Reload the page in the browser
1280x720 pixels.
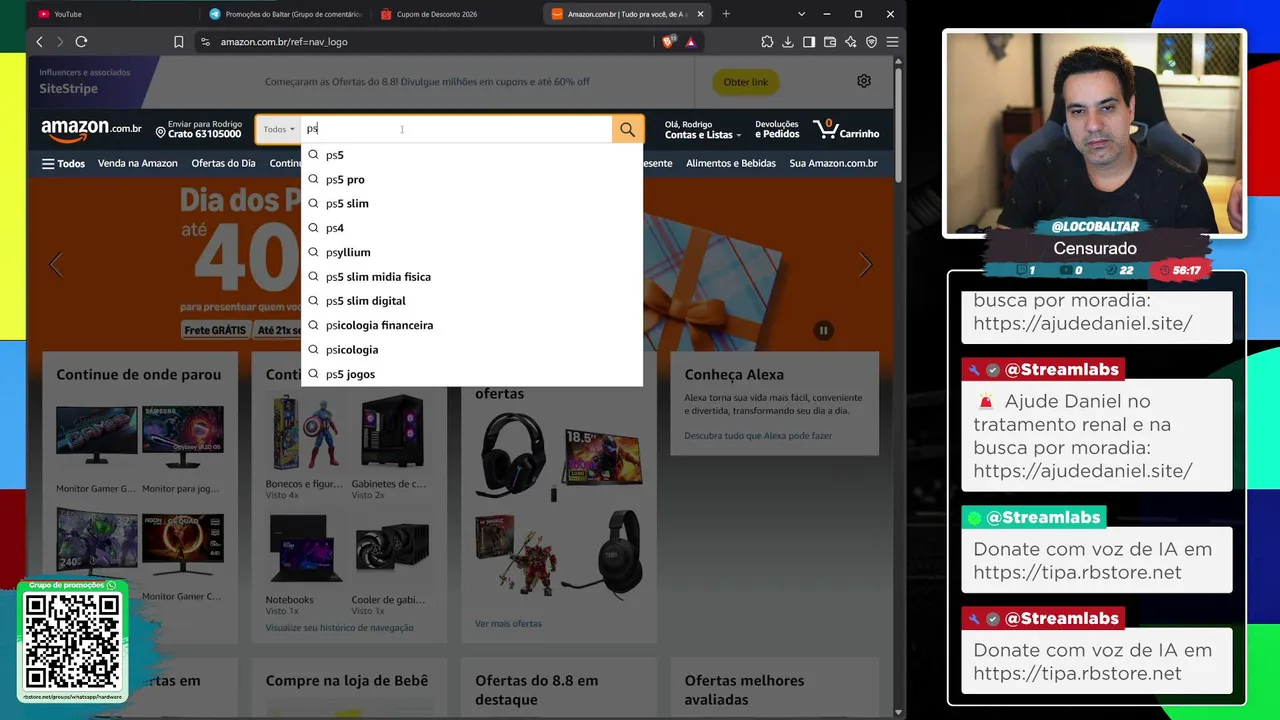pos(81,42)
